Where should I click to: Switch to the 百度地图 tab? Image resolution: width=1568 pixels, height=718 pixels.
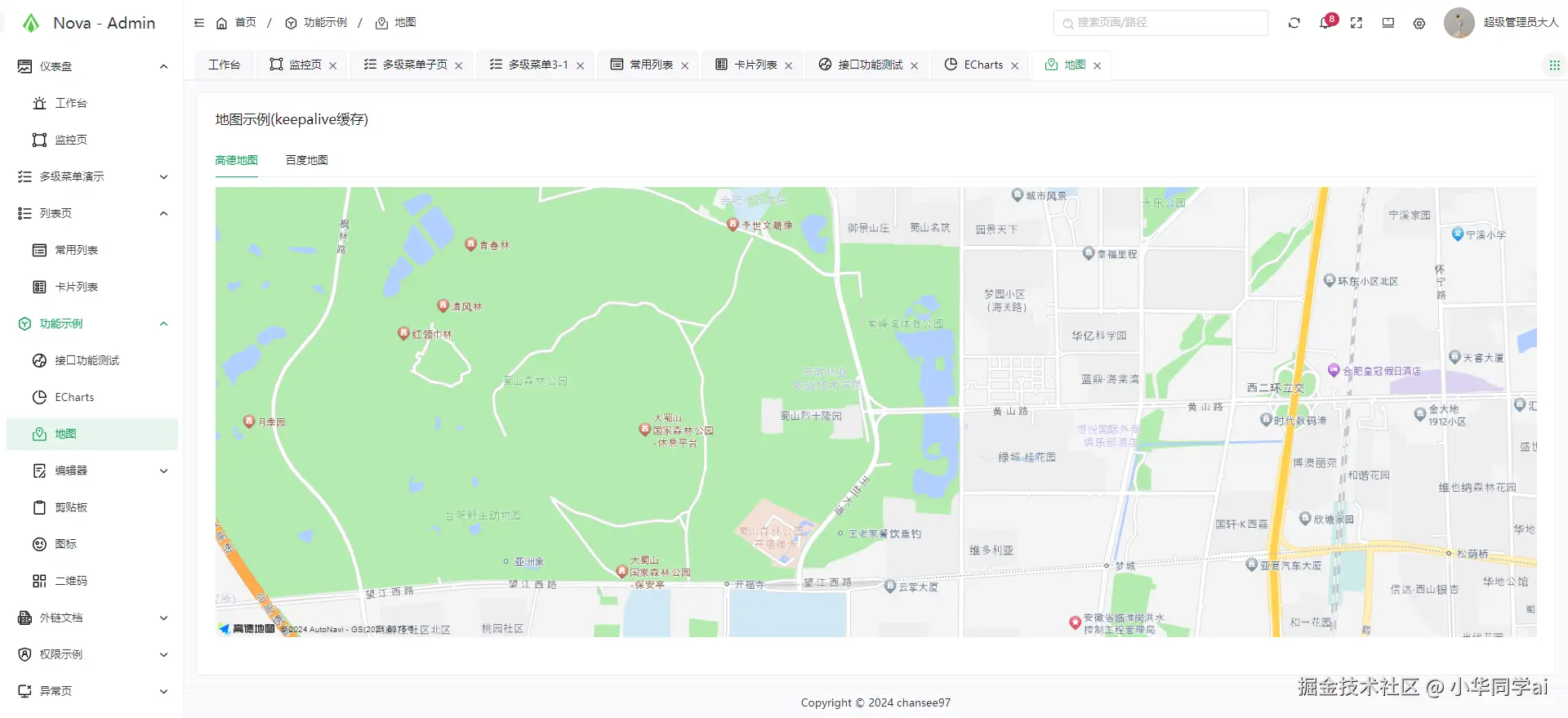(x=307, y=160)
